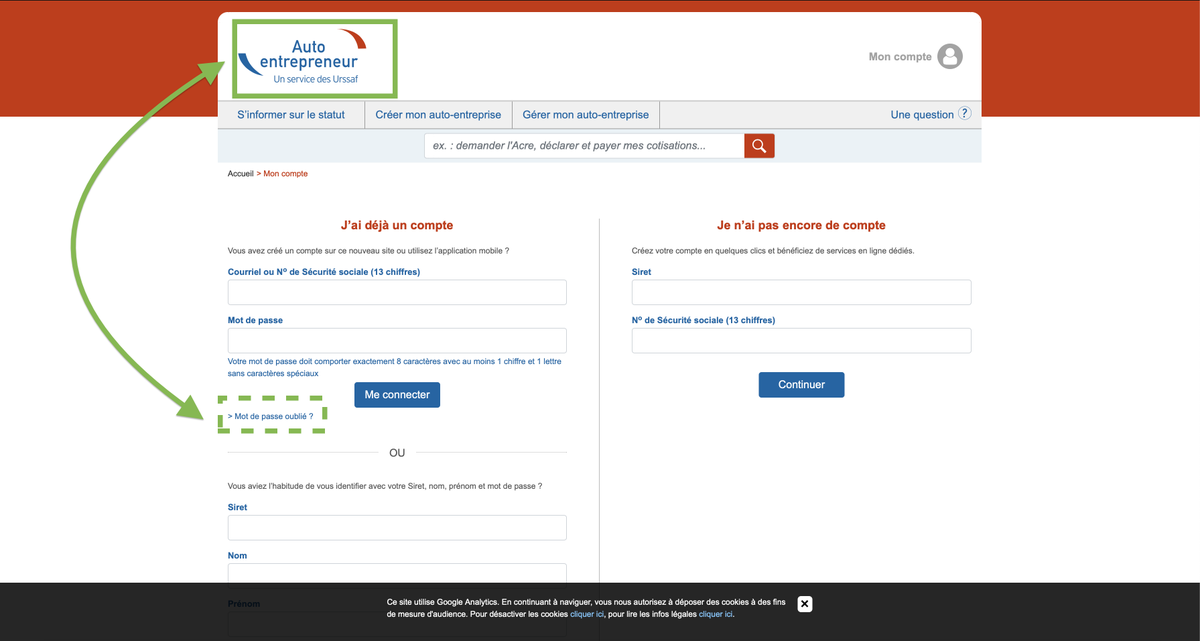Click the question mark help icon
1200x641 pixels.
(x=965, y=114)
